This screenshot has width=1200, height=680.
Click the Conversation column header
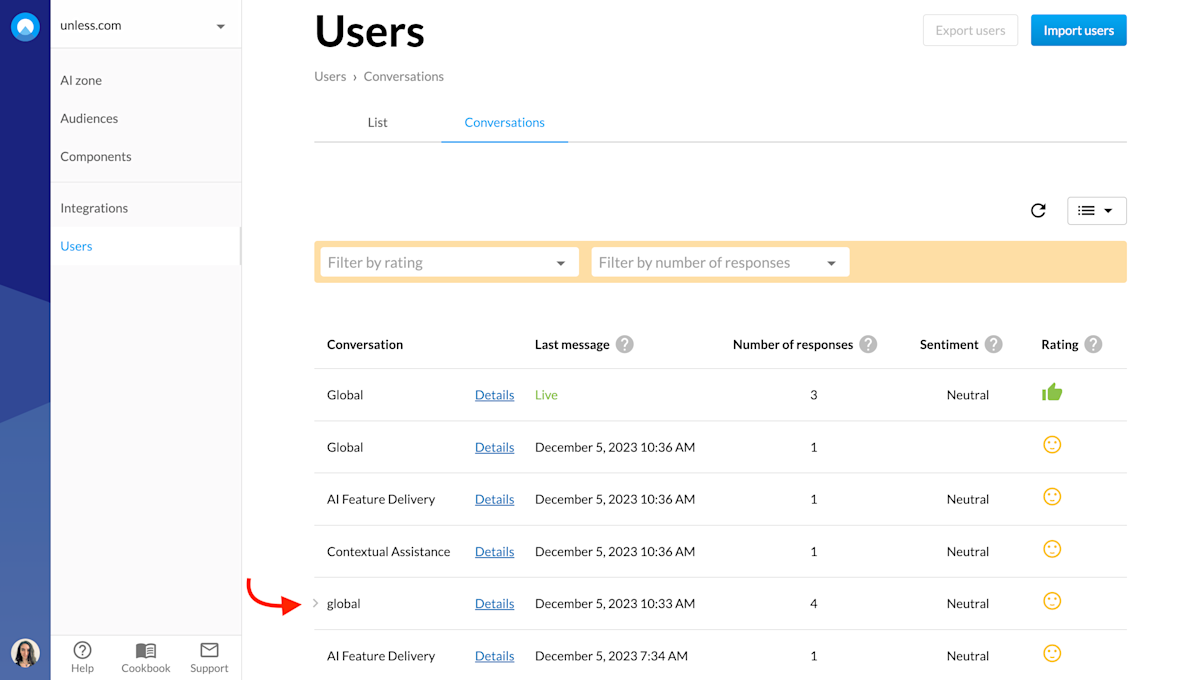coord(365,344)
